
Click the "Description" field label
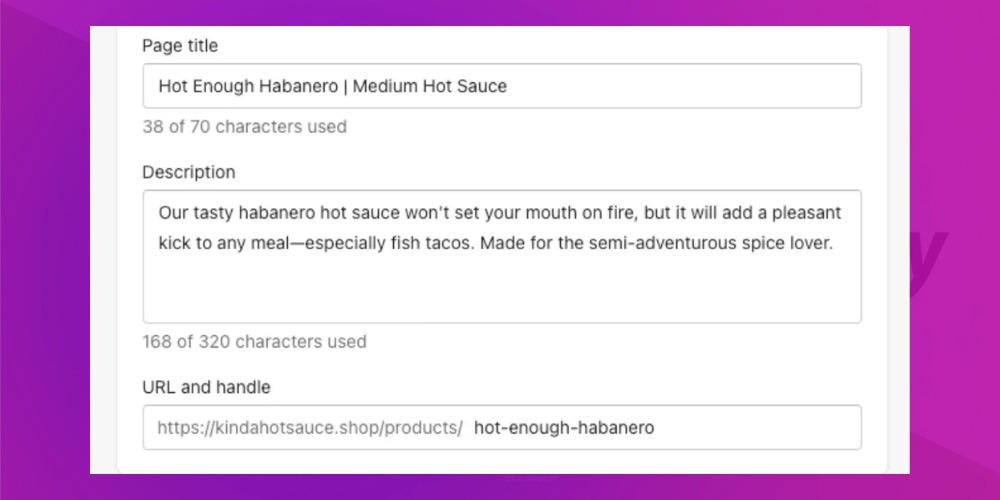189,172
